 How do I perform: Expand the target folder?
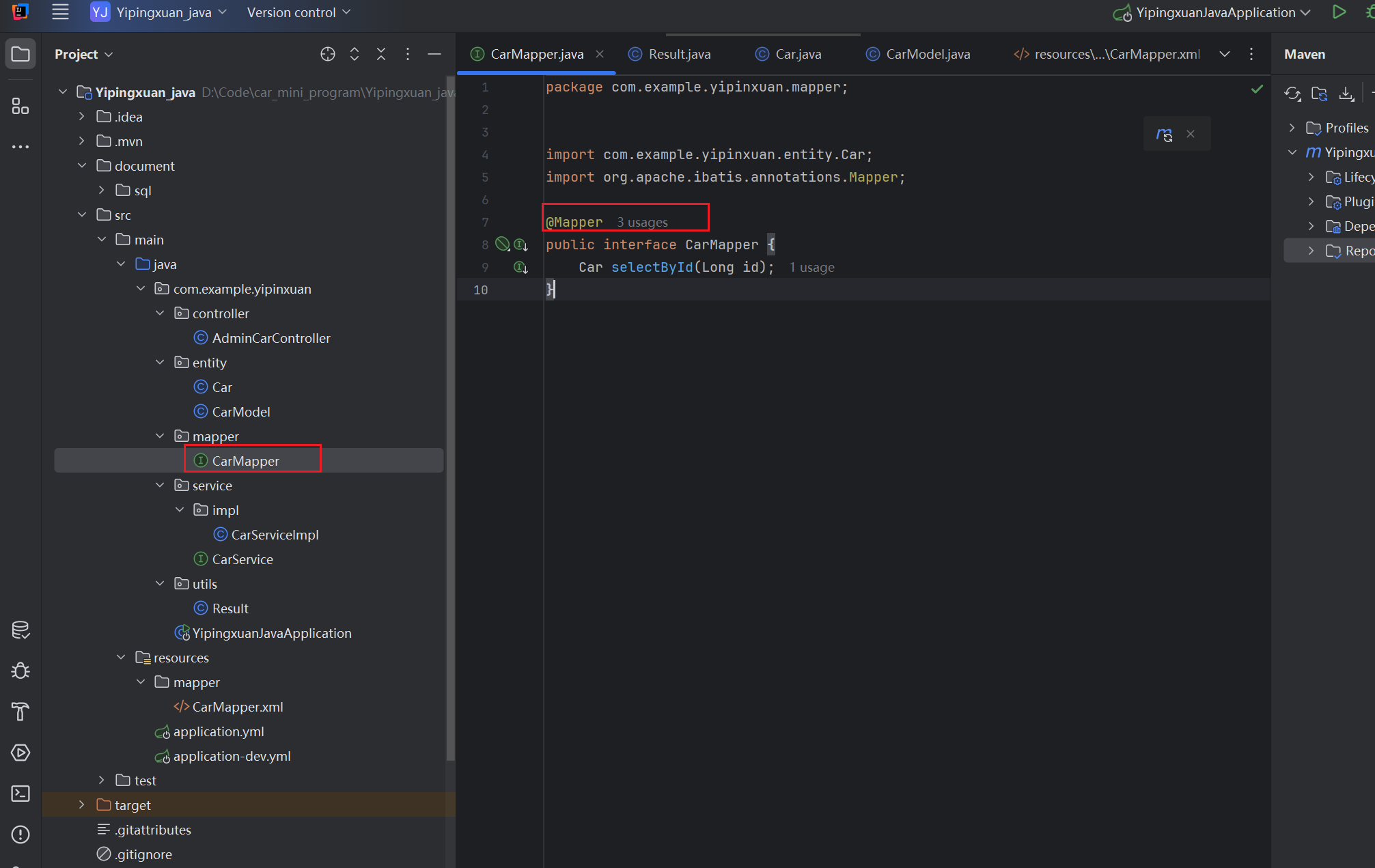pos(82,805)
